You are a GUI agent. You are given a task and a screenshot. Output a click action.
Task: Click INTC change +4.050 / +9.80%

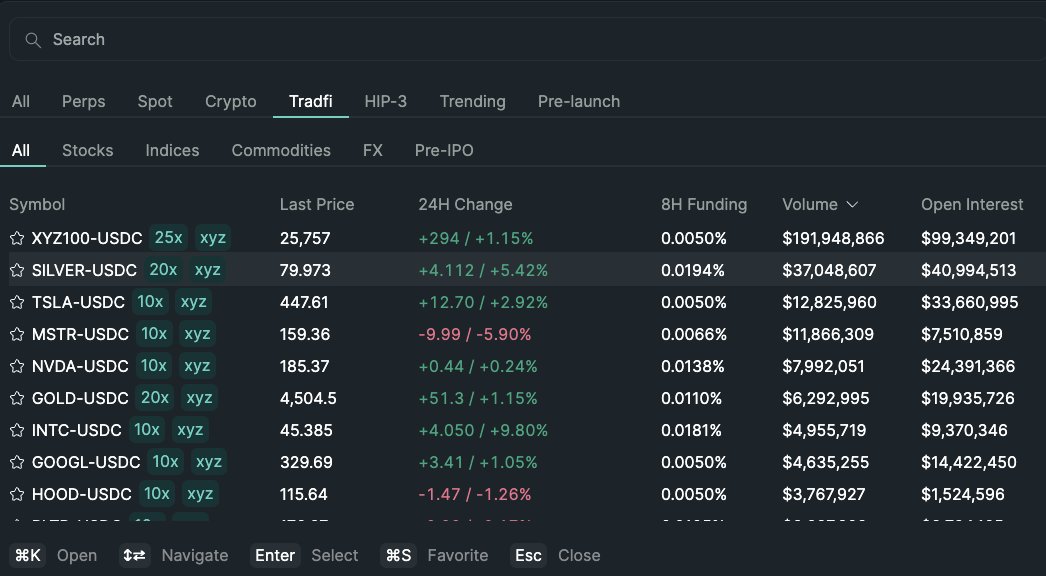point(483,430)
